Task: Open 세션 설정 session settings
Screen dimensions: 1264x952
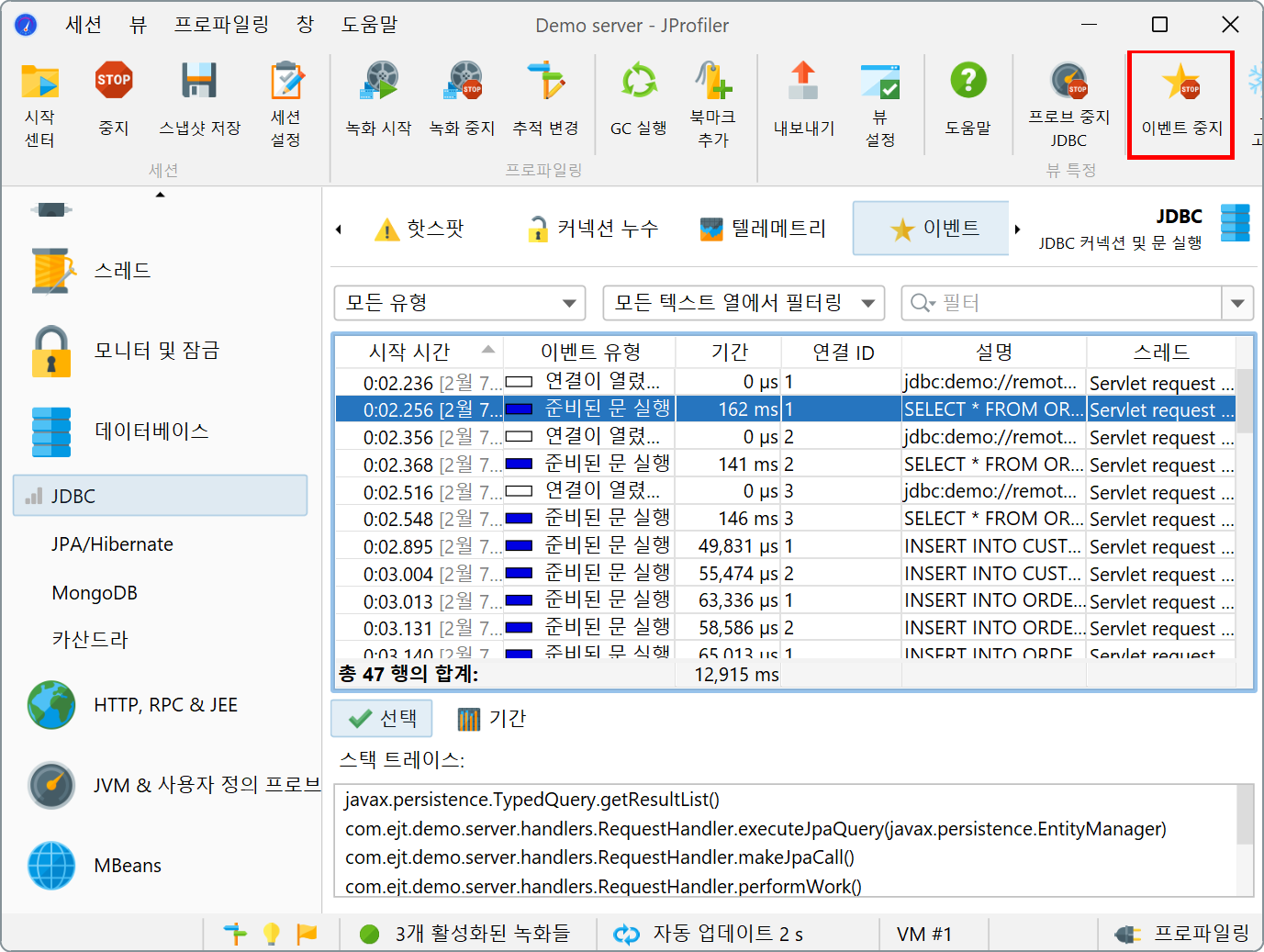Action: 285,105
